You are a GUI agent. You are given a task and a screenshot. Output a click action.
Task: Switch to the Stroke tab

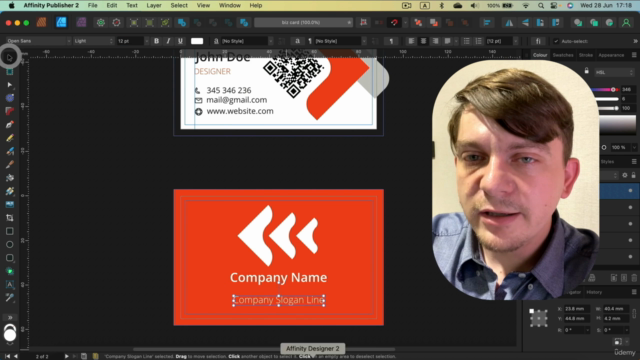tap(586, 55)
